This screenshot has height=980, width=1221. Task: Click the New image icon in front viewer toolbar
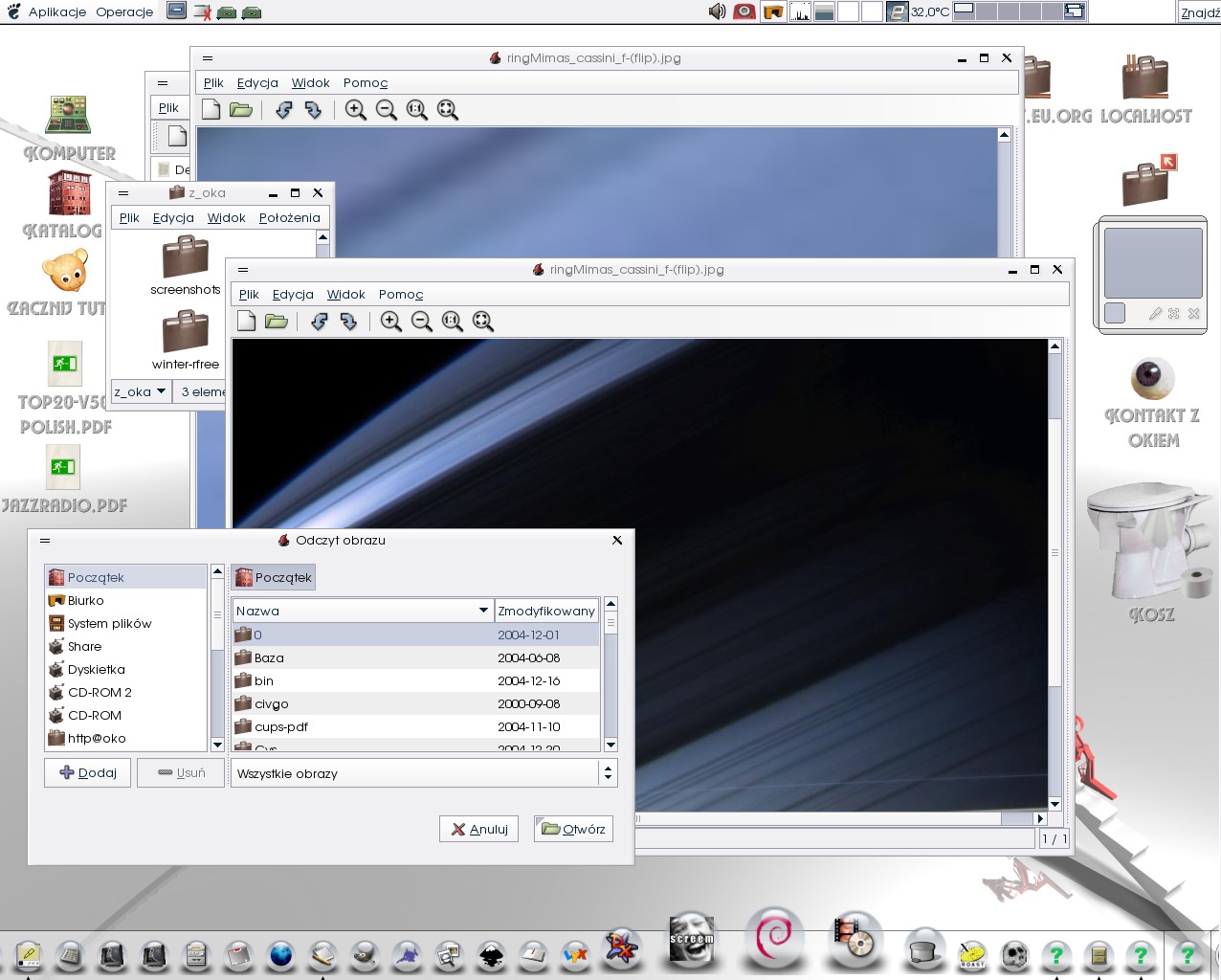point(247,321)
